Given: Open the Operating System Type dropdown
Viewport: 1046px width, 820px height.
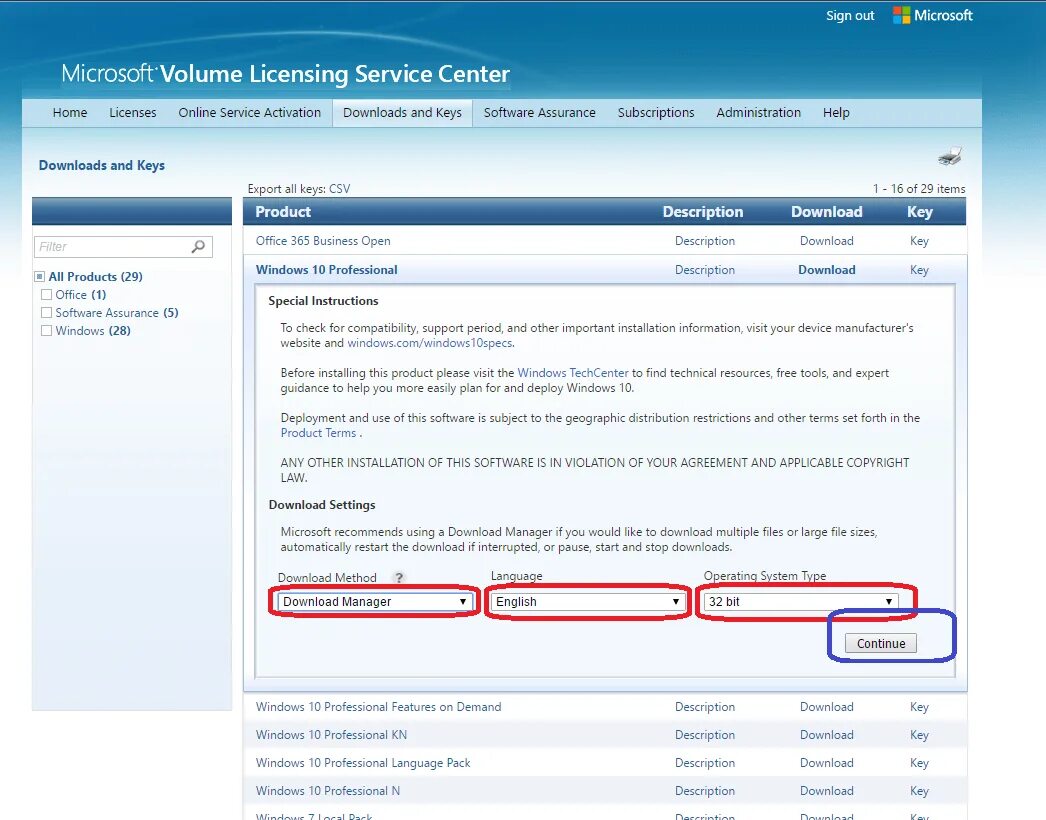Looking at the screenshot, I should [x=801, y=602].
